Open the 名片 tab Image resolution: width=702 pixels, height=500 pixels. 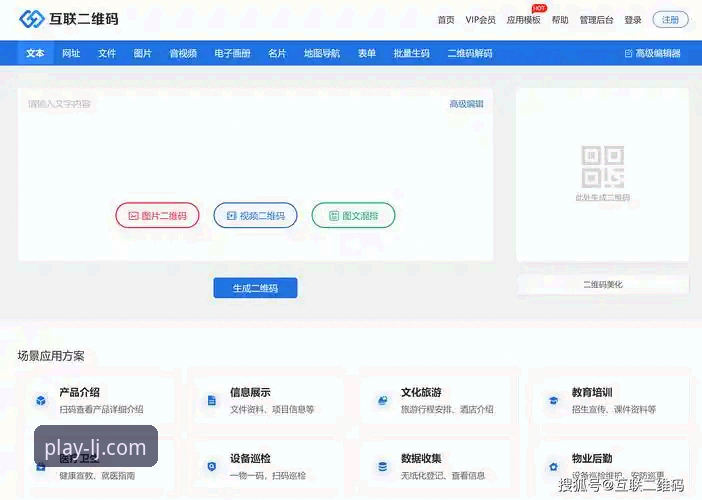pyautogui.click(x=277, y=53)
